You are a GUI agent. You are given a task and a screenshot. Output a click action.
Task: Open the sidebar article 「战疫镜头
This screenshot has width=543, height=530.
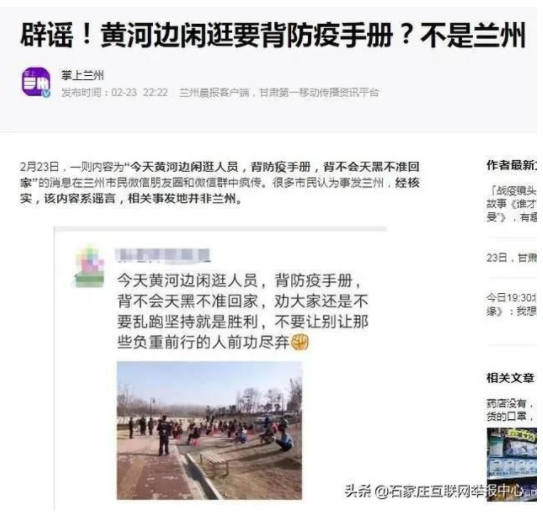(511, 204)
